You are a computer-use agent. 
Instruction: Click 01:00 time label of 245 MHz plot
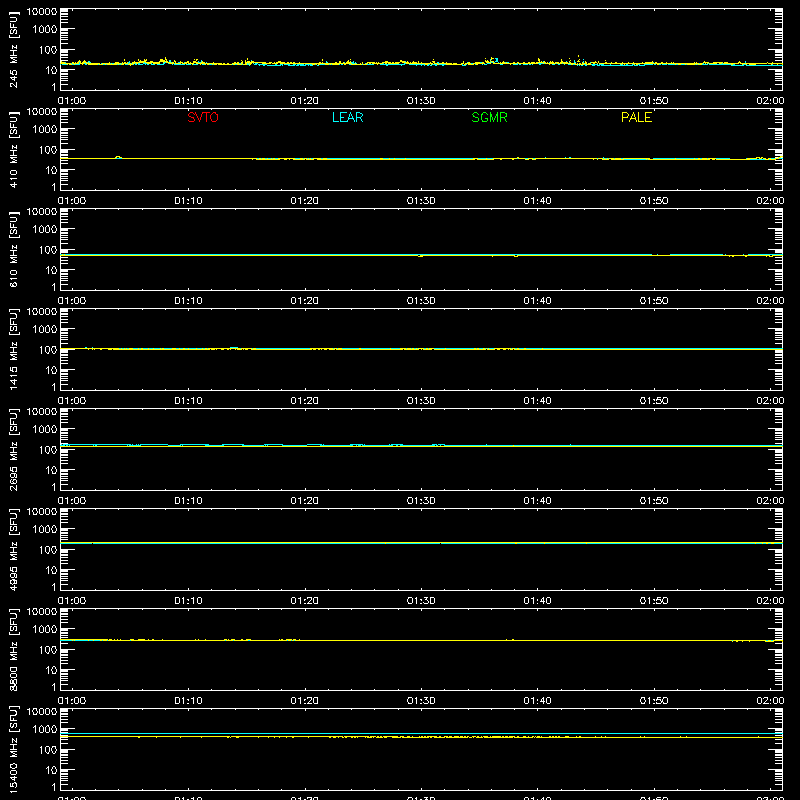72,101
